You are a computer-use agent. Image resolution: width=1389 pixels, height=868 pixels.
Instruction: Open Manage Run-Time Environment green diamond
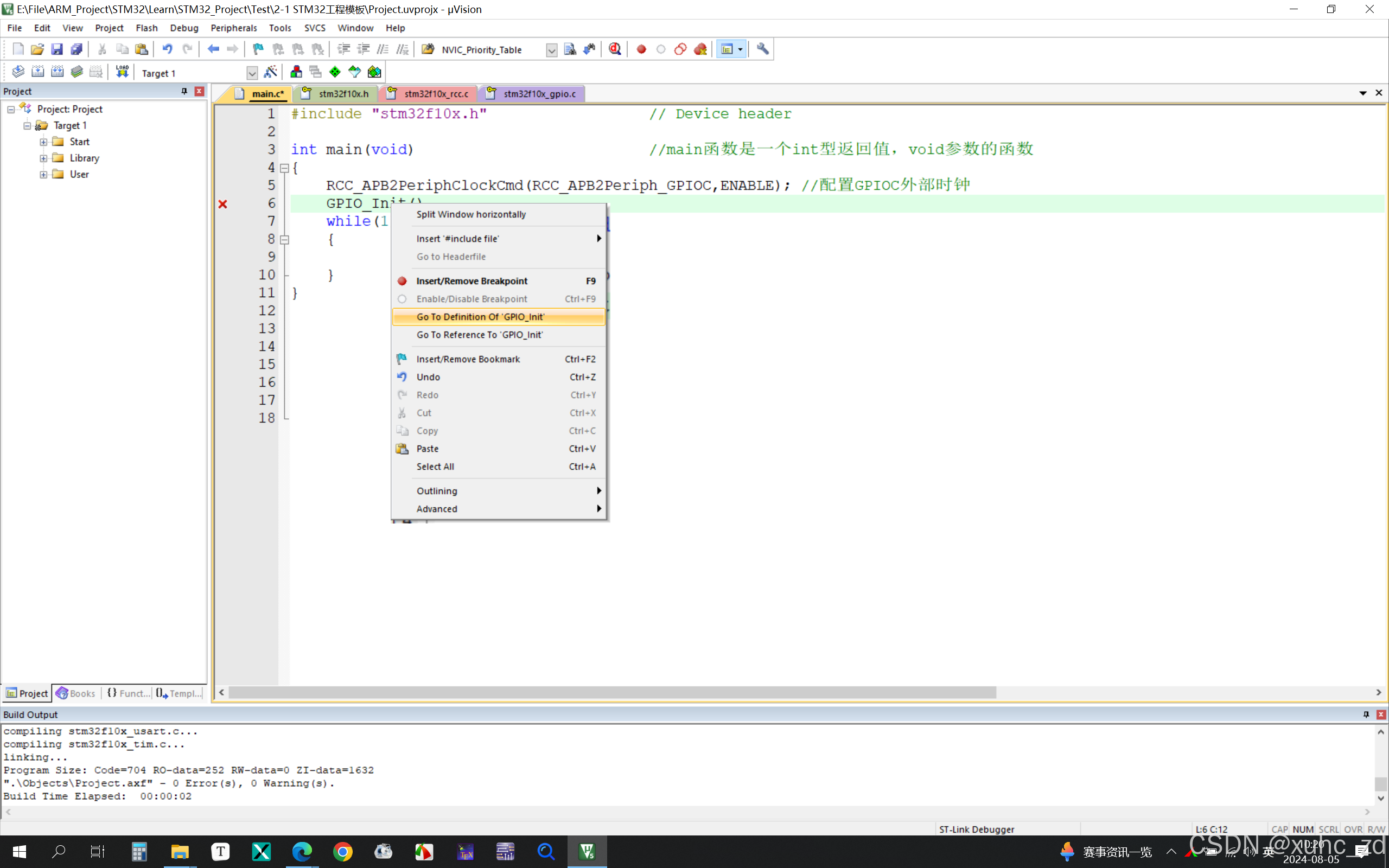[335, 72]
